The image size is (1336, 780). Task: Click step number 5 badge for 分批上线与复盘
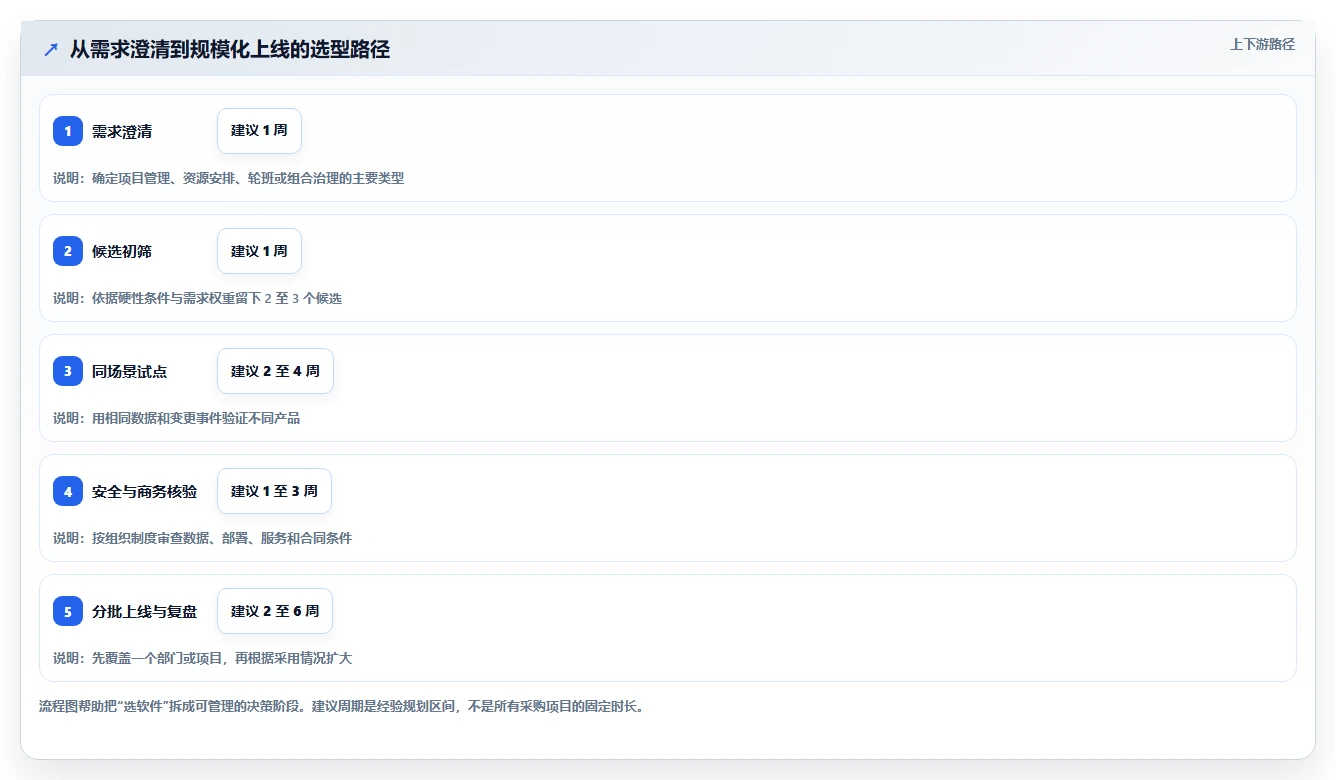pos(68,611)
